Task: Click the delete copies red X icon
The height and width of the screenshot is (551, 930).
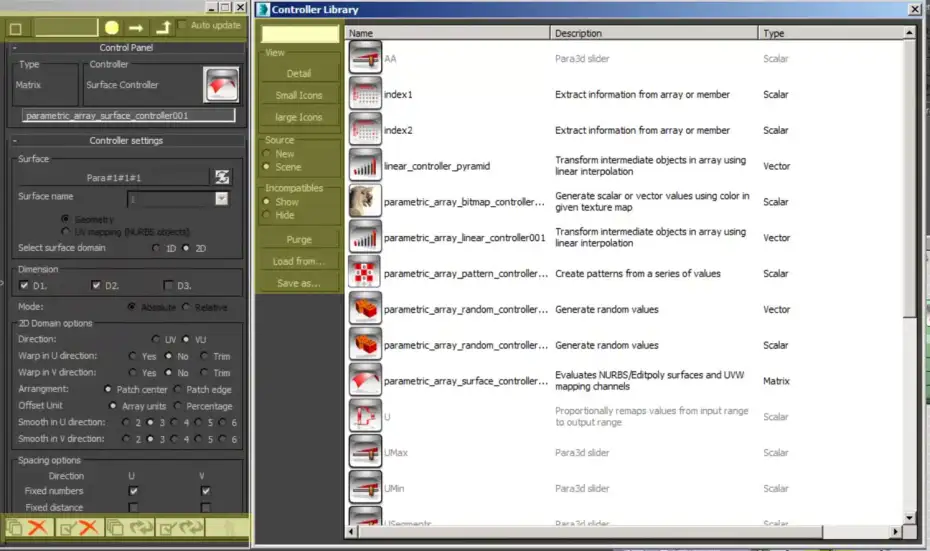Action: [x=37, y=527]
